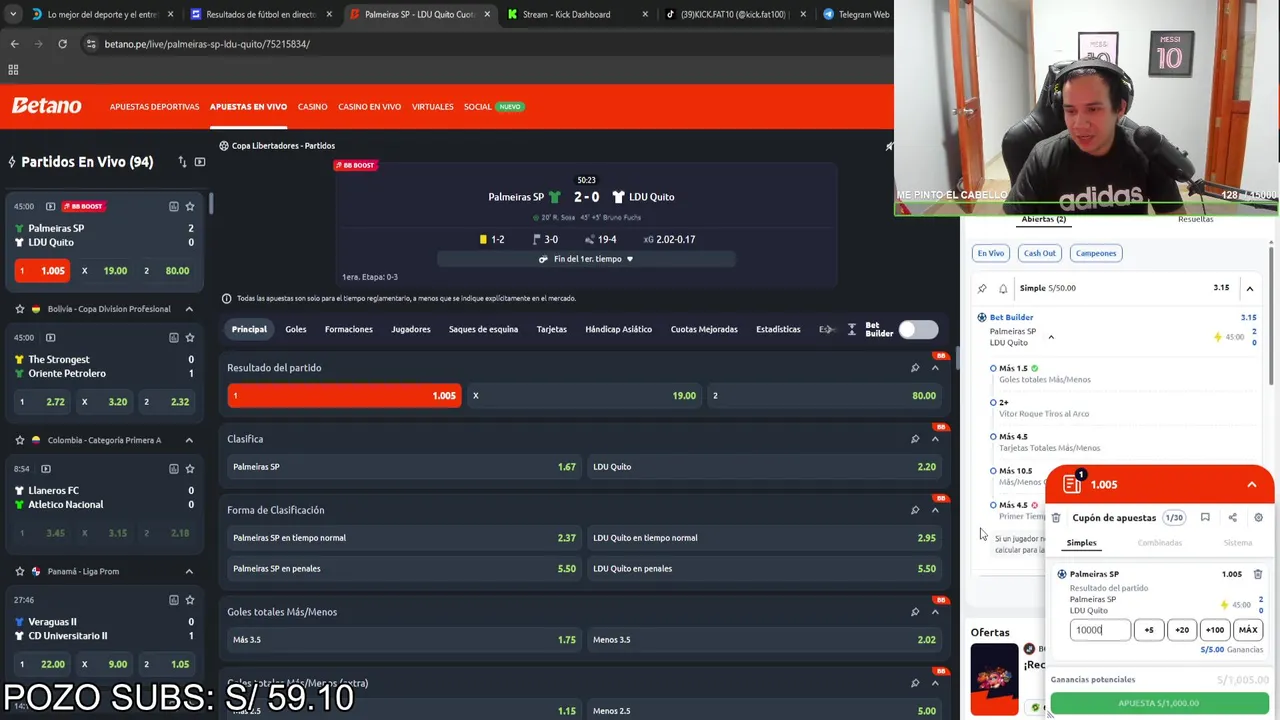Click the Cash Out filter chip
1280x720 pixels.
1039,253
